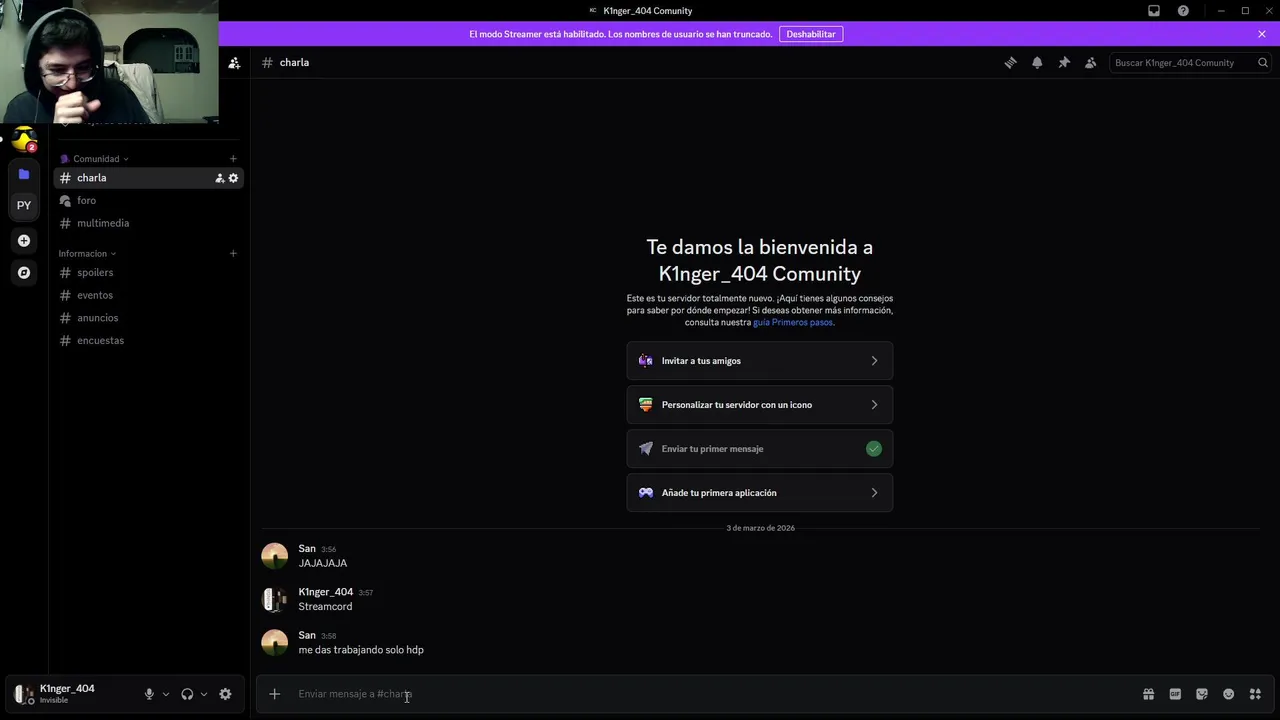Image resolution: width=1280 pixels, height=720 pixels.
Task: Click Invitar a tus amigos card
Action: (x=760, y=361)
